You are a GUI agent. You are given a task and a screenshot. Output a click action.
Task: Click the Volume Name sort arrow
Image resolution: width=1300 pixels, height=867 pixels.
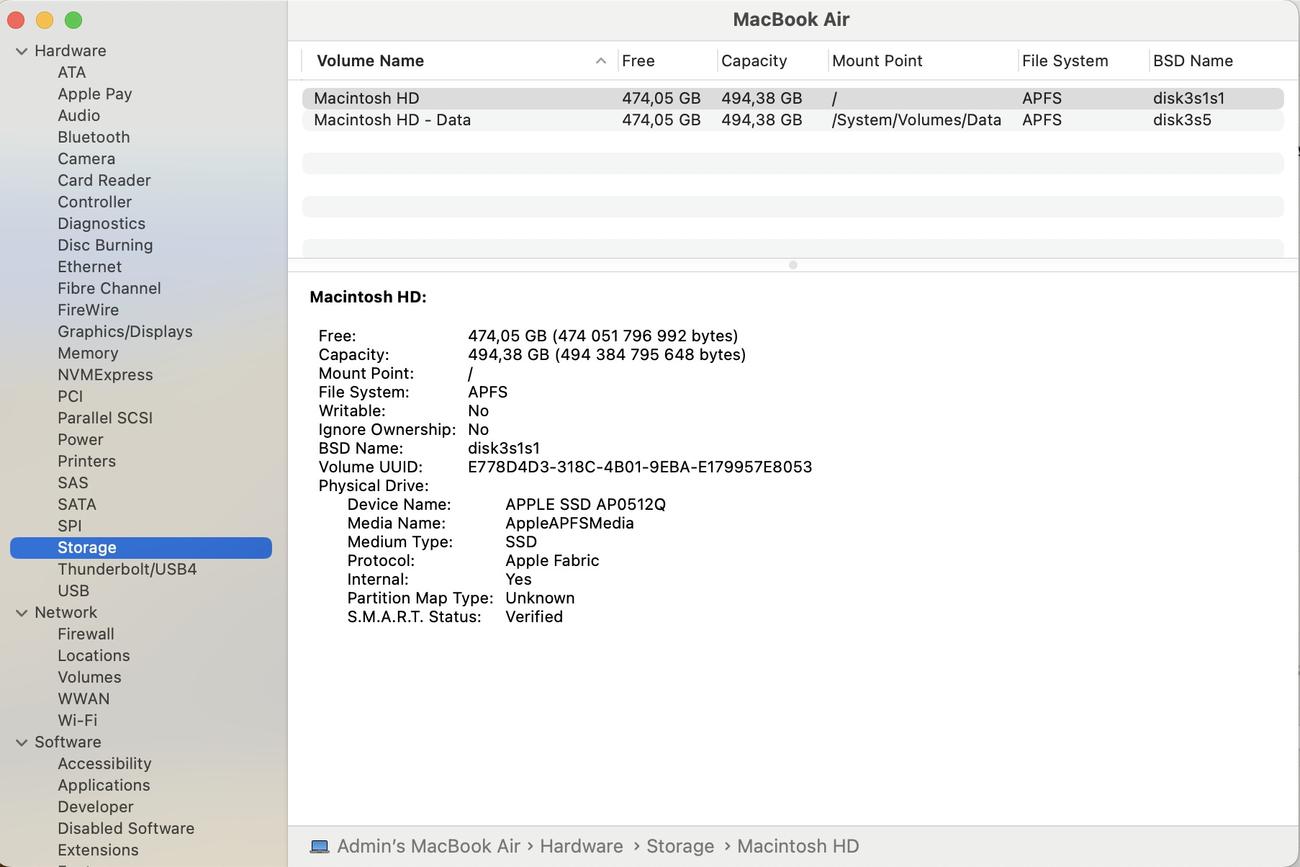click(601, 61)
